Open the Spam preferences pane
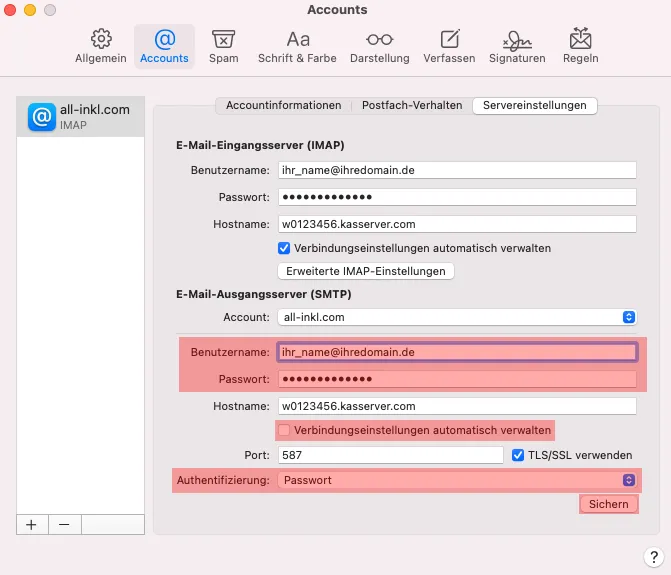 pyautogui.click(x=223, y=46)
